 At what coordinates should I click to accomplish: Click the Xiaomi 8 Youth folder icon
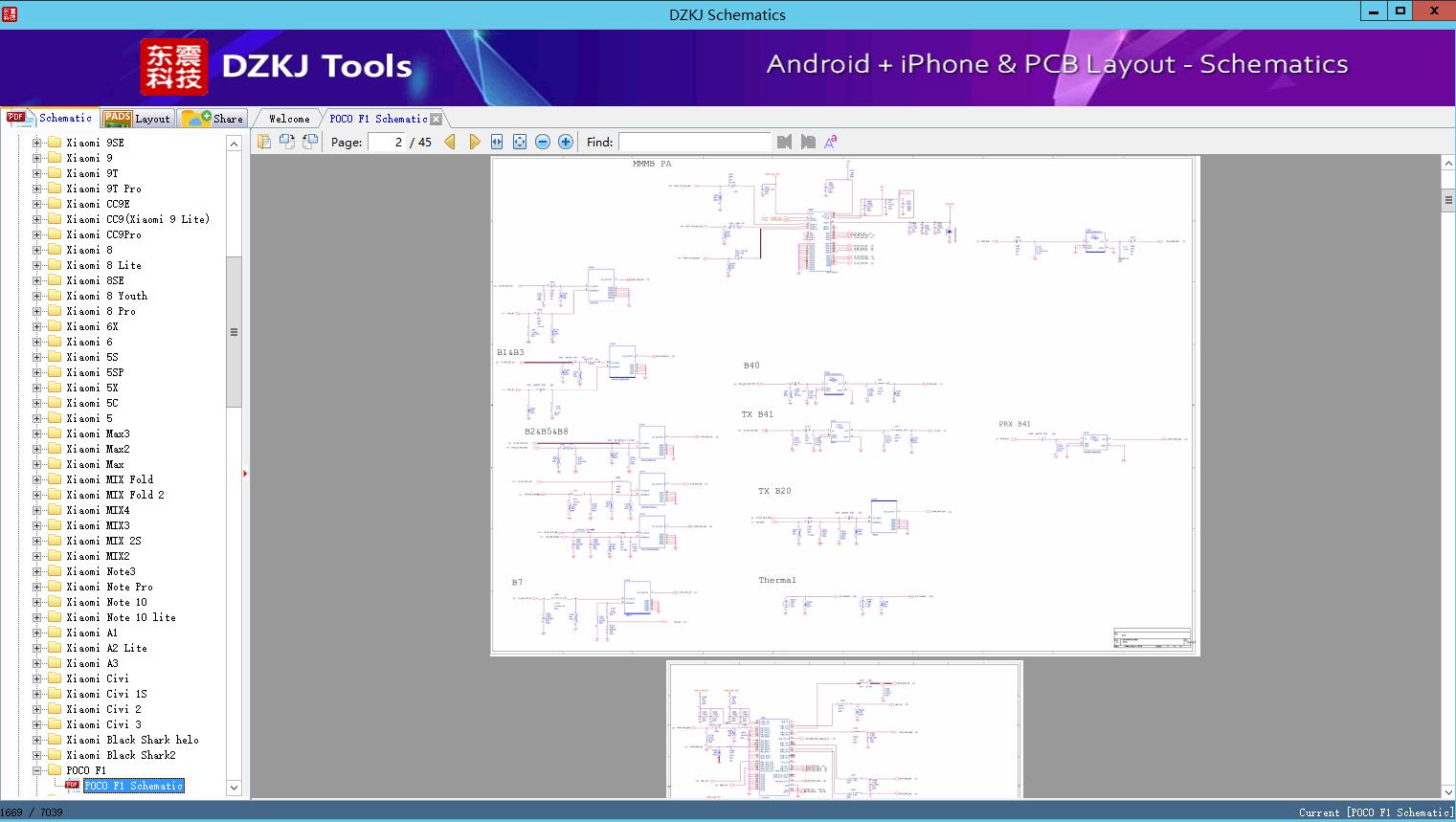coord(55,296)
